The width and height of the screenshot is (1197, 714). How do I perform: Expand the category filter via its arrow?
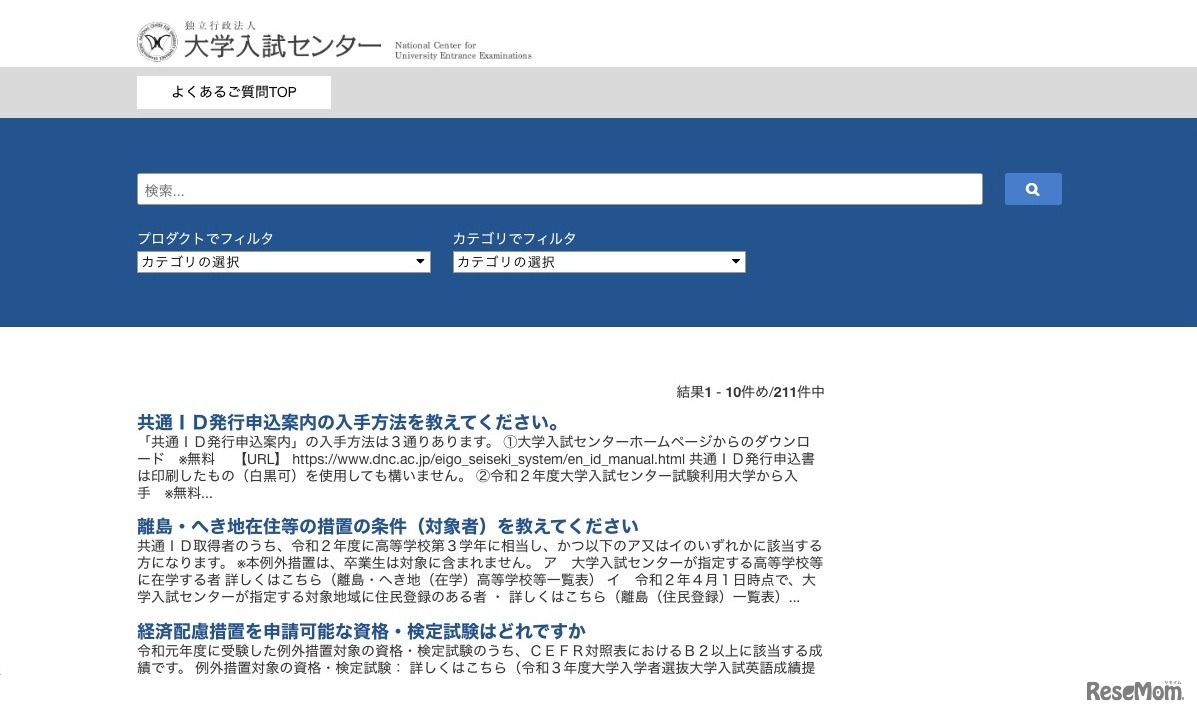pos(736,261)
